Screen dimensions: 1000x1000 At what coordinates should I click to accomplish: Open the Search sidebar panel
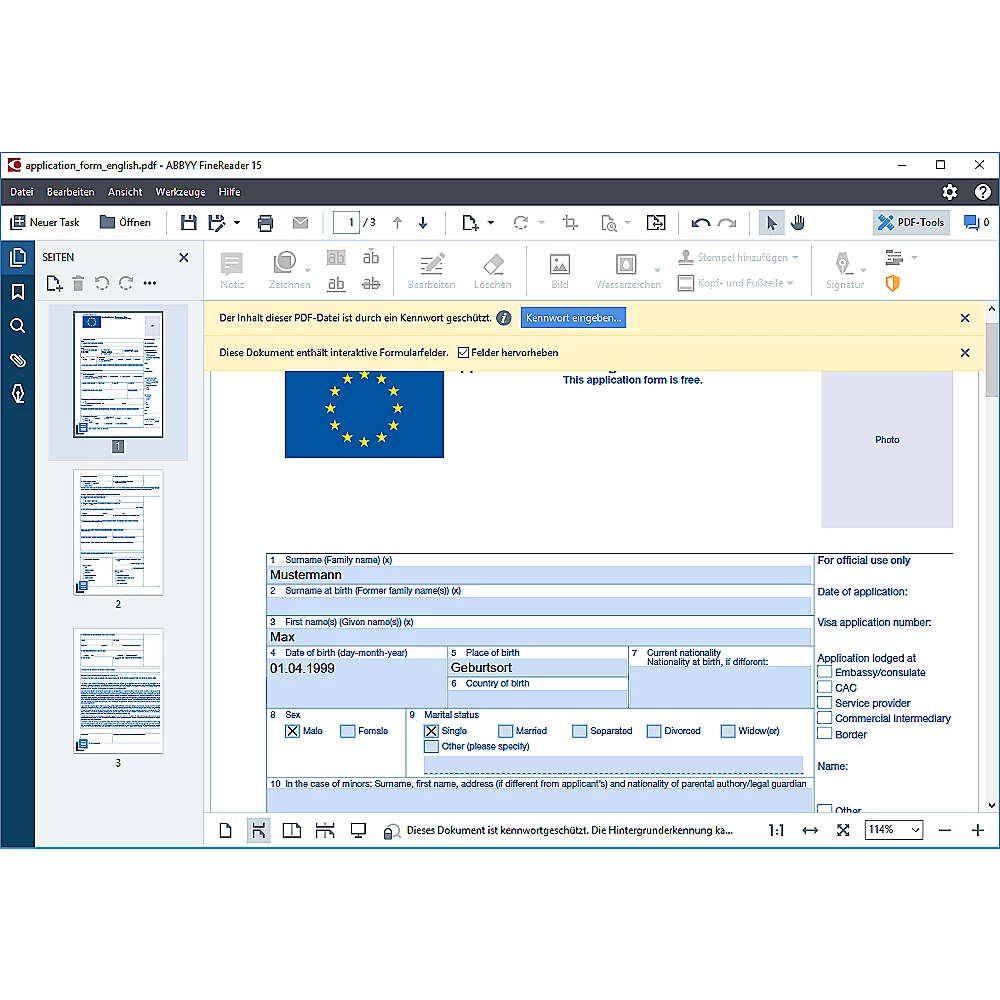point(18,326)
